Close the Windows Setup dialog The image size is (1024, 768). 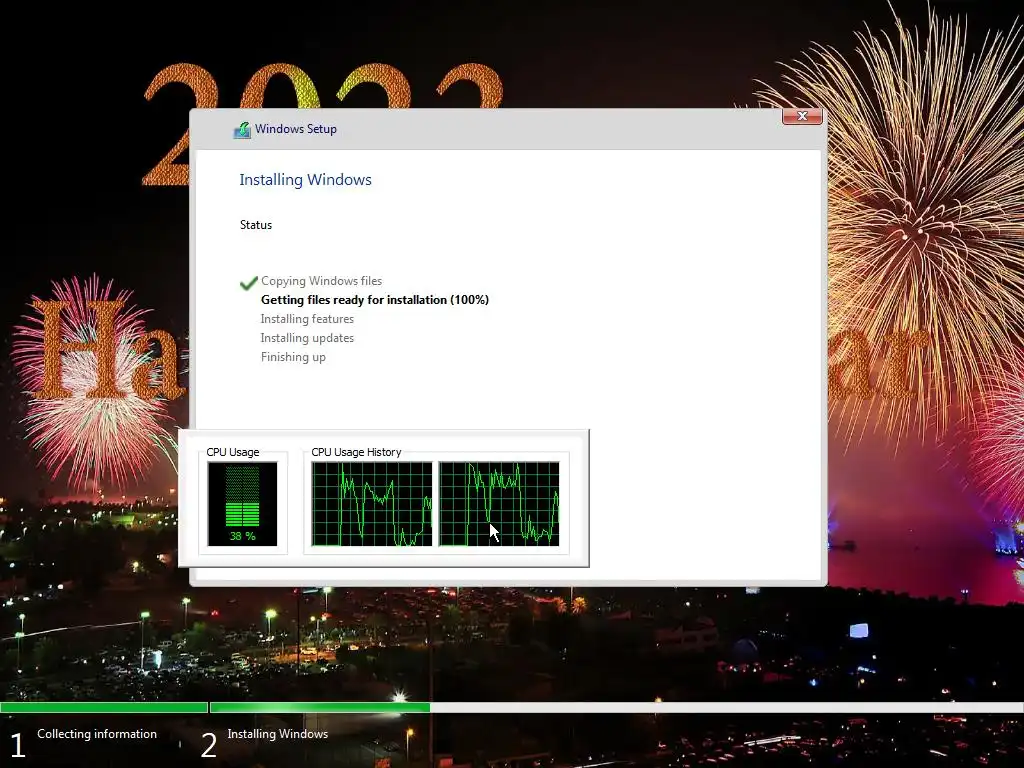click(802, 116)
